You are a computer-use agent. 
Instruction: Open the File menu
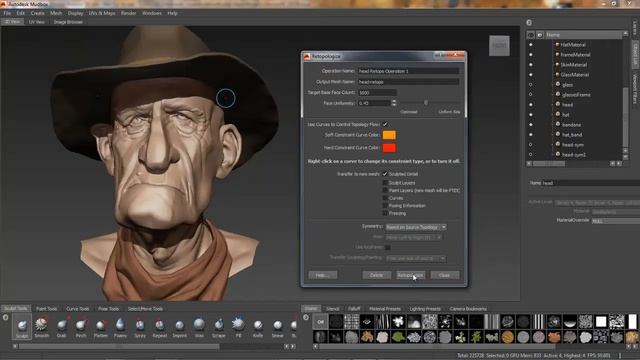pyautogui.click(x=7, y=13)
